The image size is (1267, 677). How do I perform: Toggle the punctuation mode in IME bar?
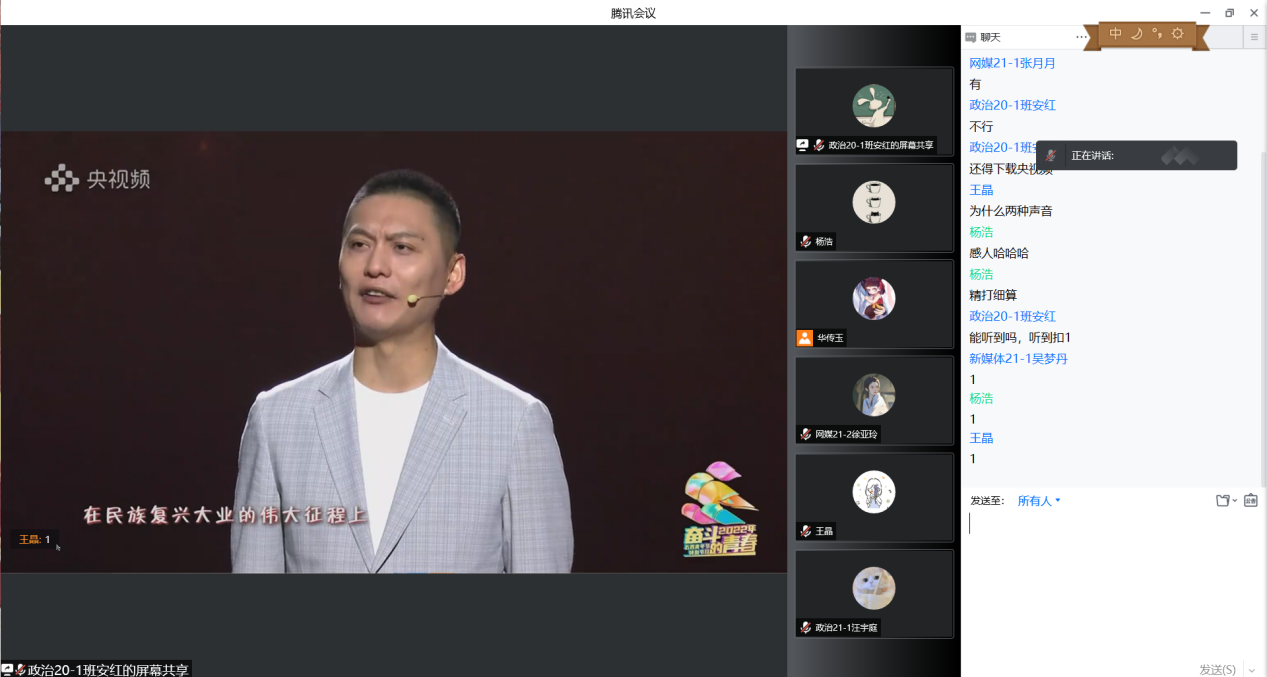(x=1157, y=34)
